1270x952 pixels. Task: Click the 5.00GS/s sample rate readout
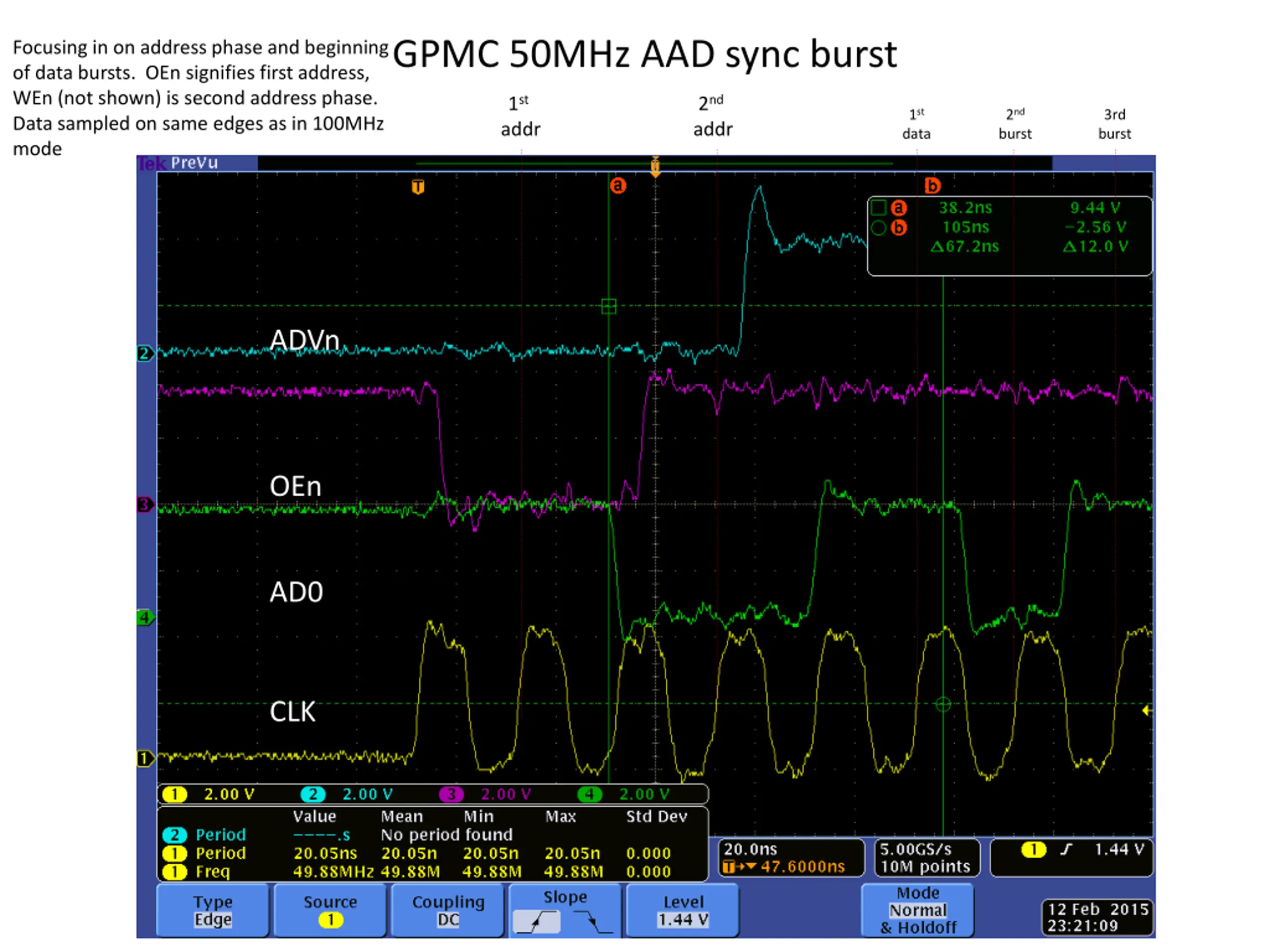click(x=915, y=849)
